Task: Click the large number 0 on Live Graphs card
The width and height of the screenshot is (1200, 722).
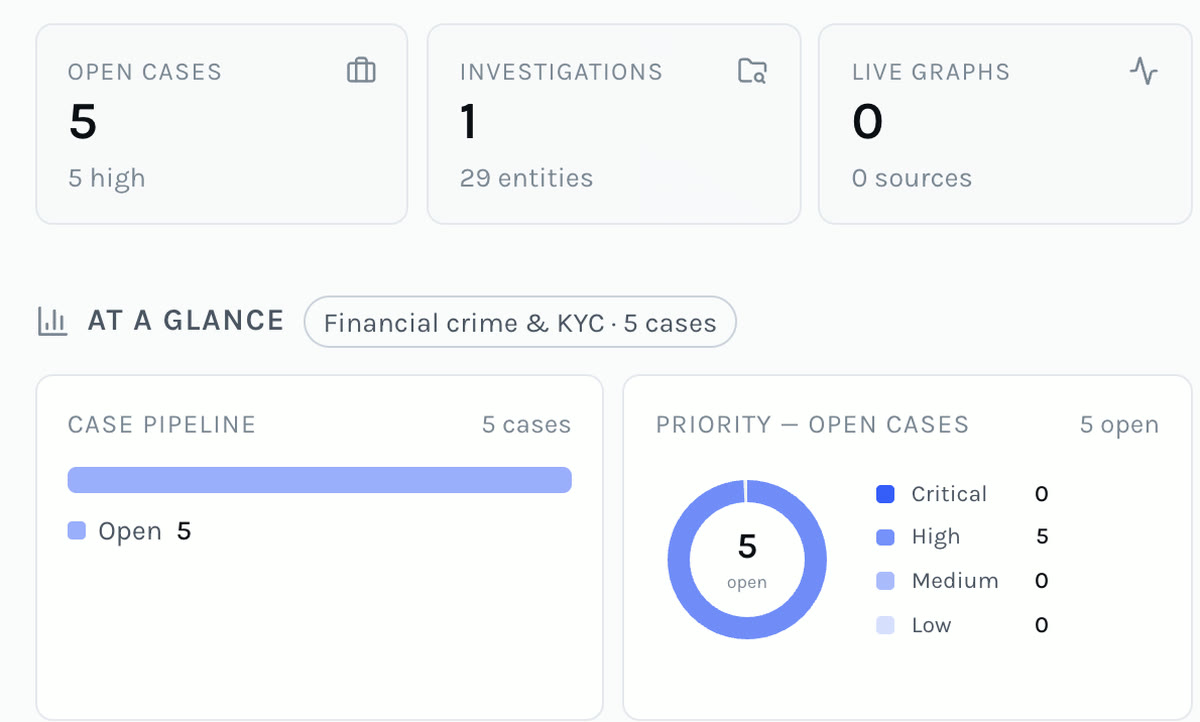Action: point(867,122)
